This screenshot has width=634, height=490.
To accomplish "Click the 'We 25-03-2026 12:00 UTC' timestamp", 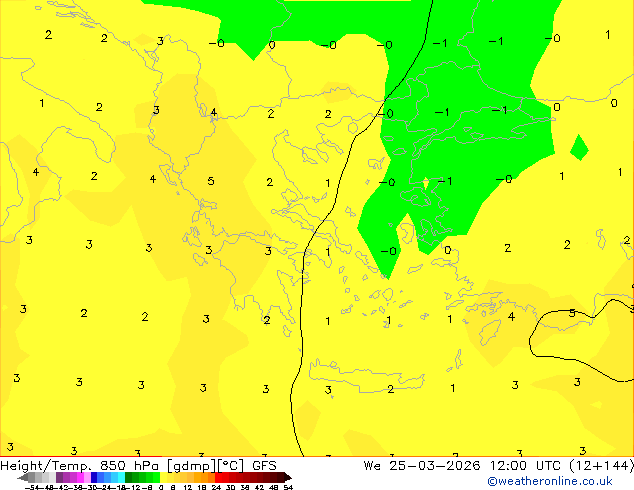I will coord(463,466).
